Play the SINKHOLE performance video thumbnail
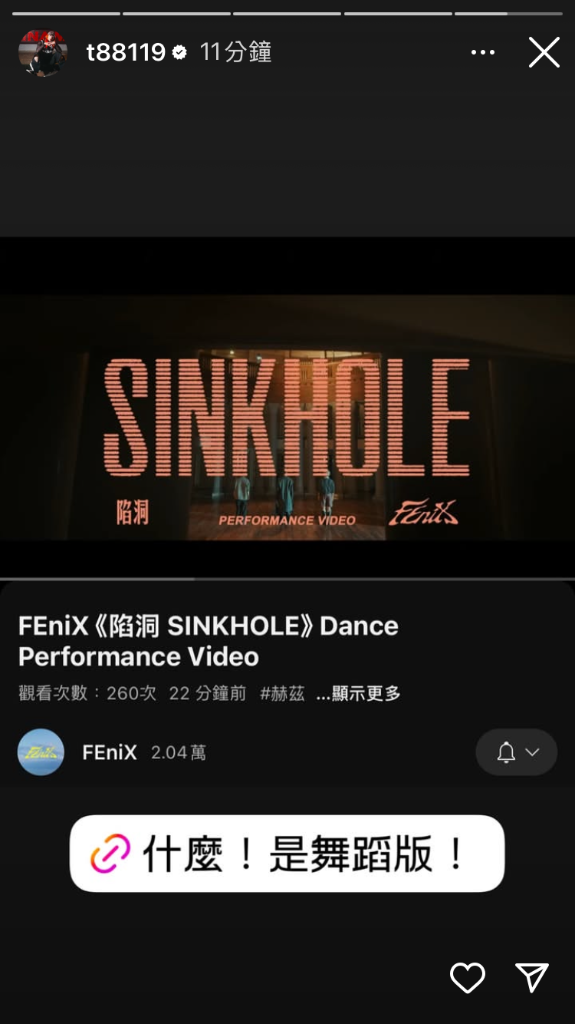This screenshot has height=1024, width=575. 288,417
